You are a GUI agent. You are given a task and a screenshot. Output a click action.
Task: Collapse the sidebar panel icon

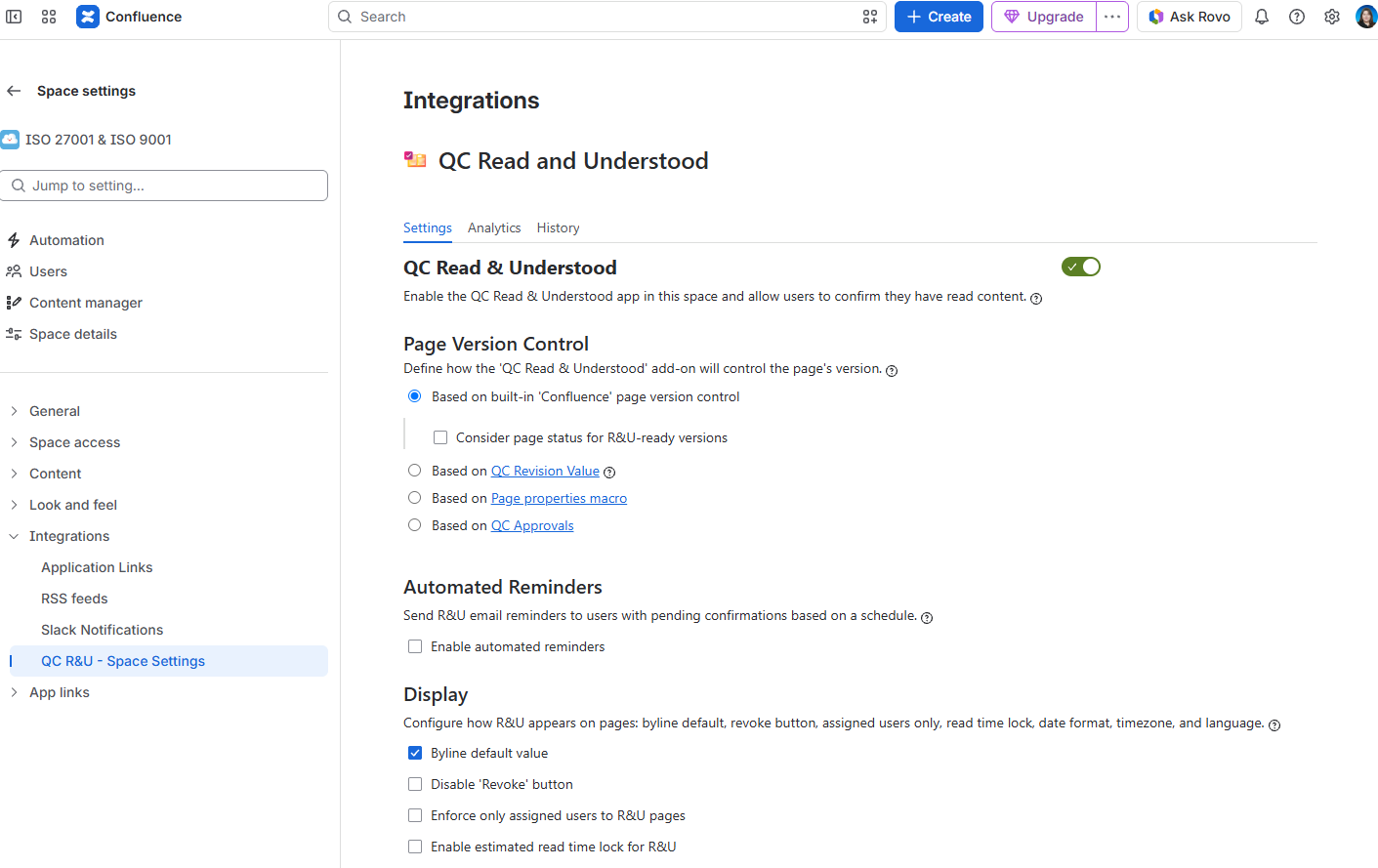point(14,17)
